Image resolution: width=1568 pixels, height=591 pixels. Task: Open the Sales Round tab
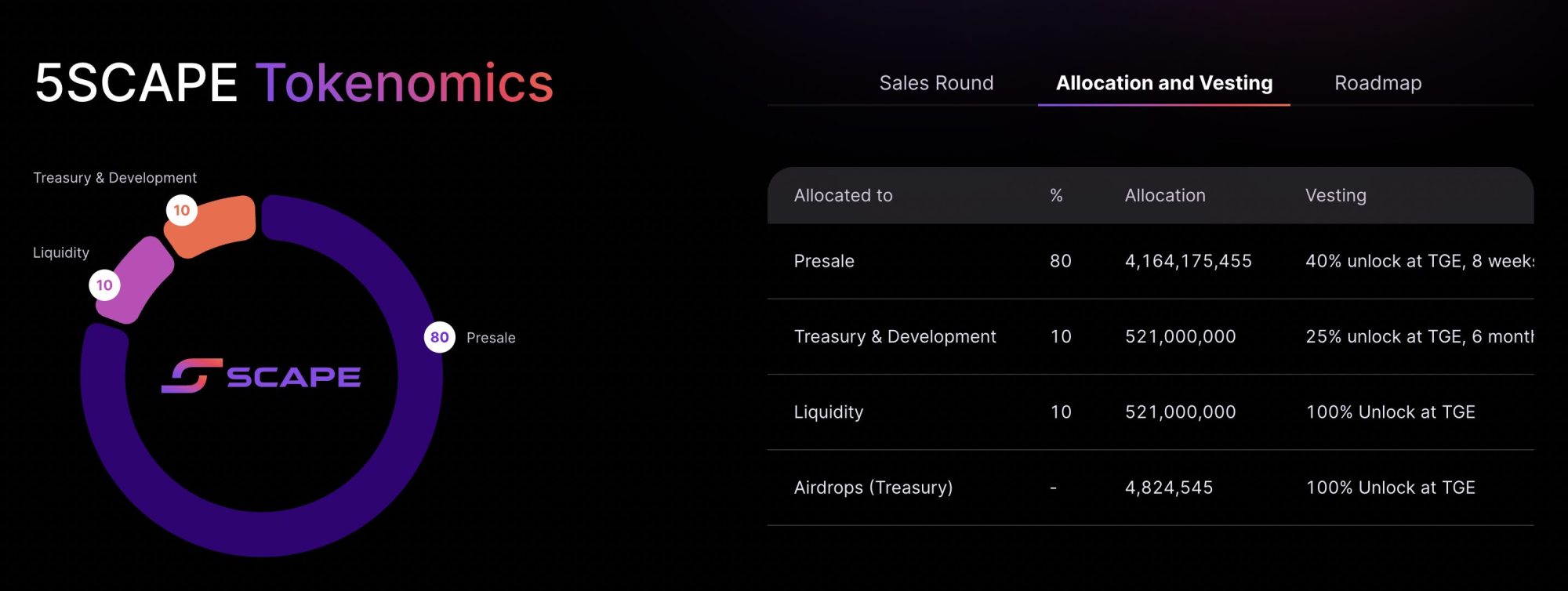coord(936,83)
